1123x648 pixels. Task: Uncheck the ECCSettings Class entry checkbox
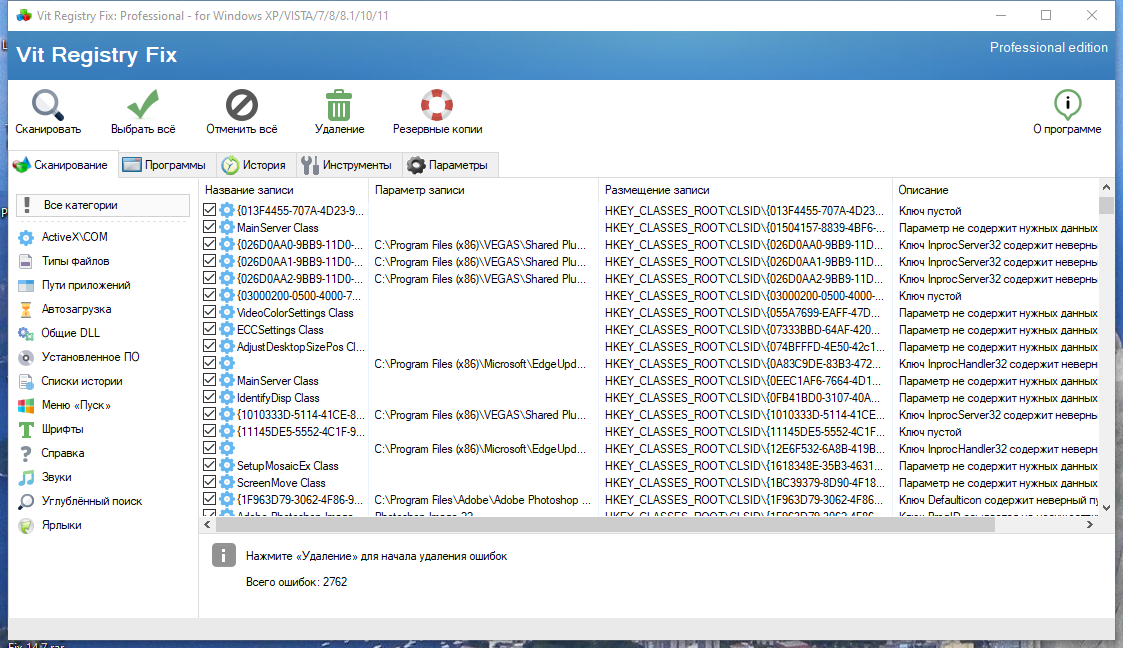pos(209,329)
